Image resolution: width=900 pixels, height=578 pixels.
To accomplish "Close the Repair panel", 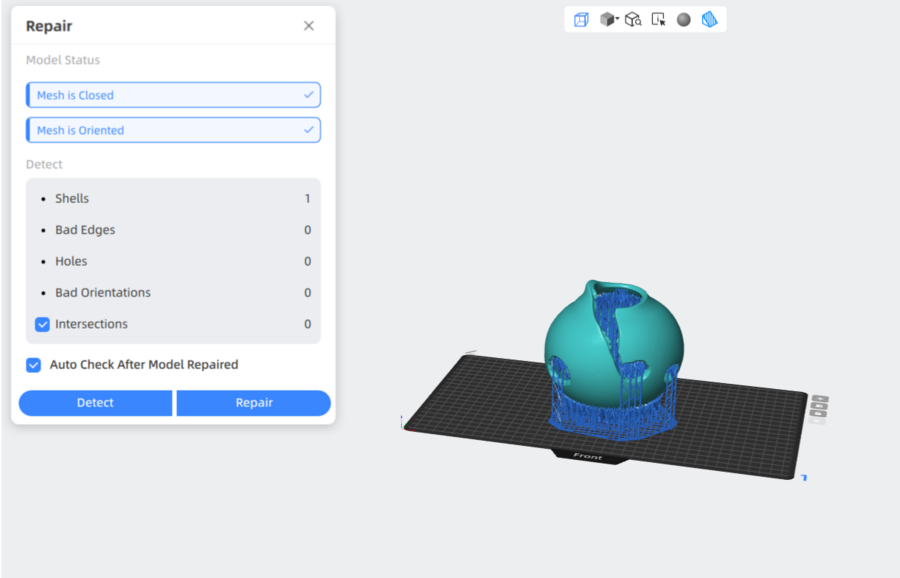I will [309, 26].
